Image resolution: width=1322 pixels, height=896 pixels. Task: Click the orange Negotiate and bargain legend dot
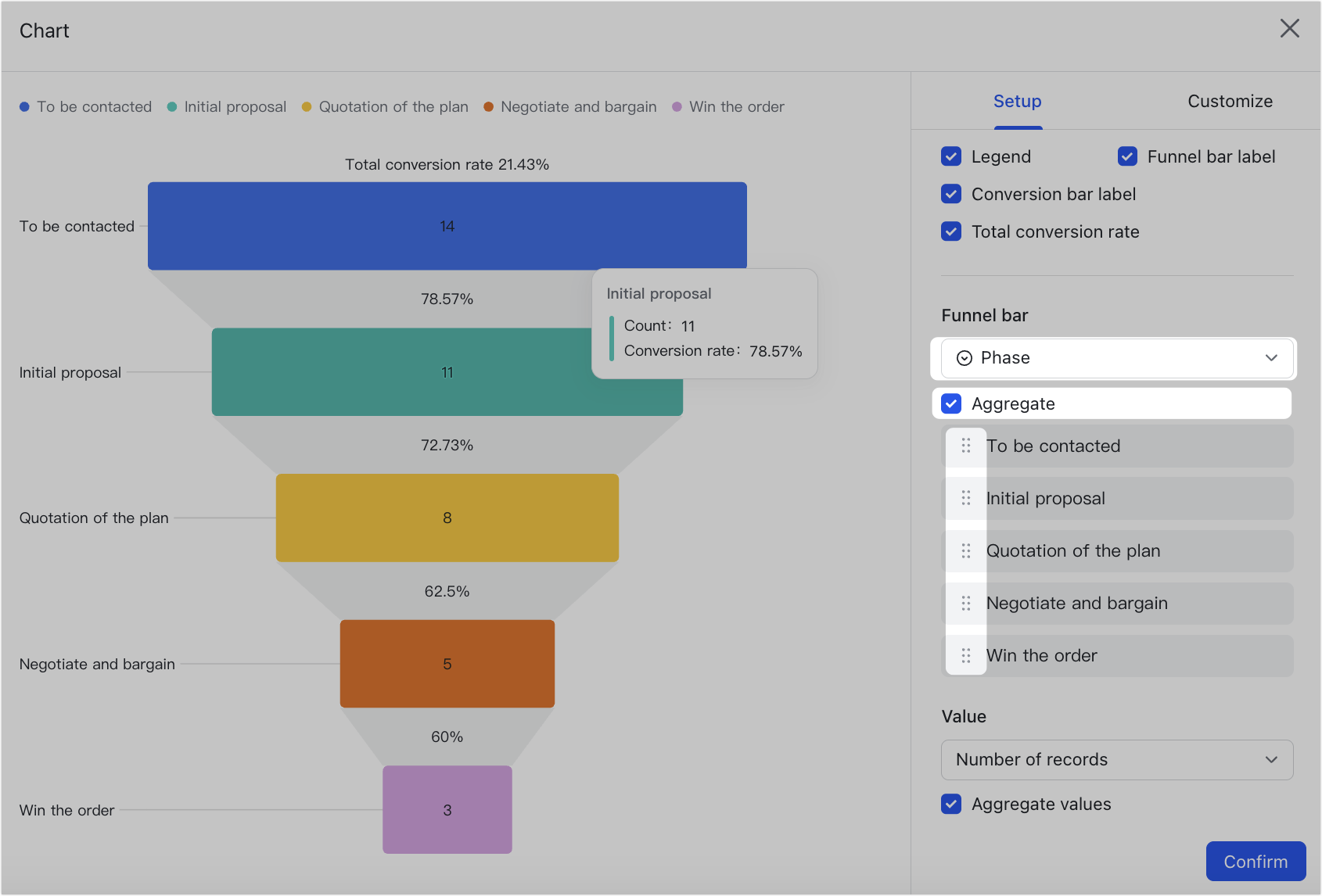[489, 107]
